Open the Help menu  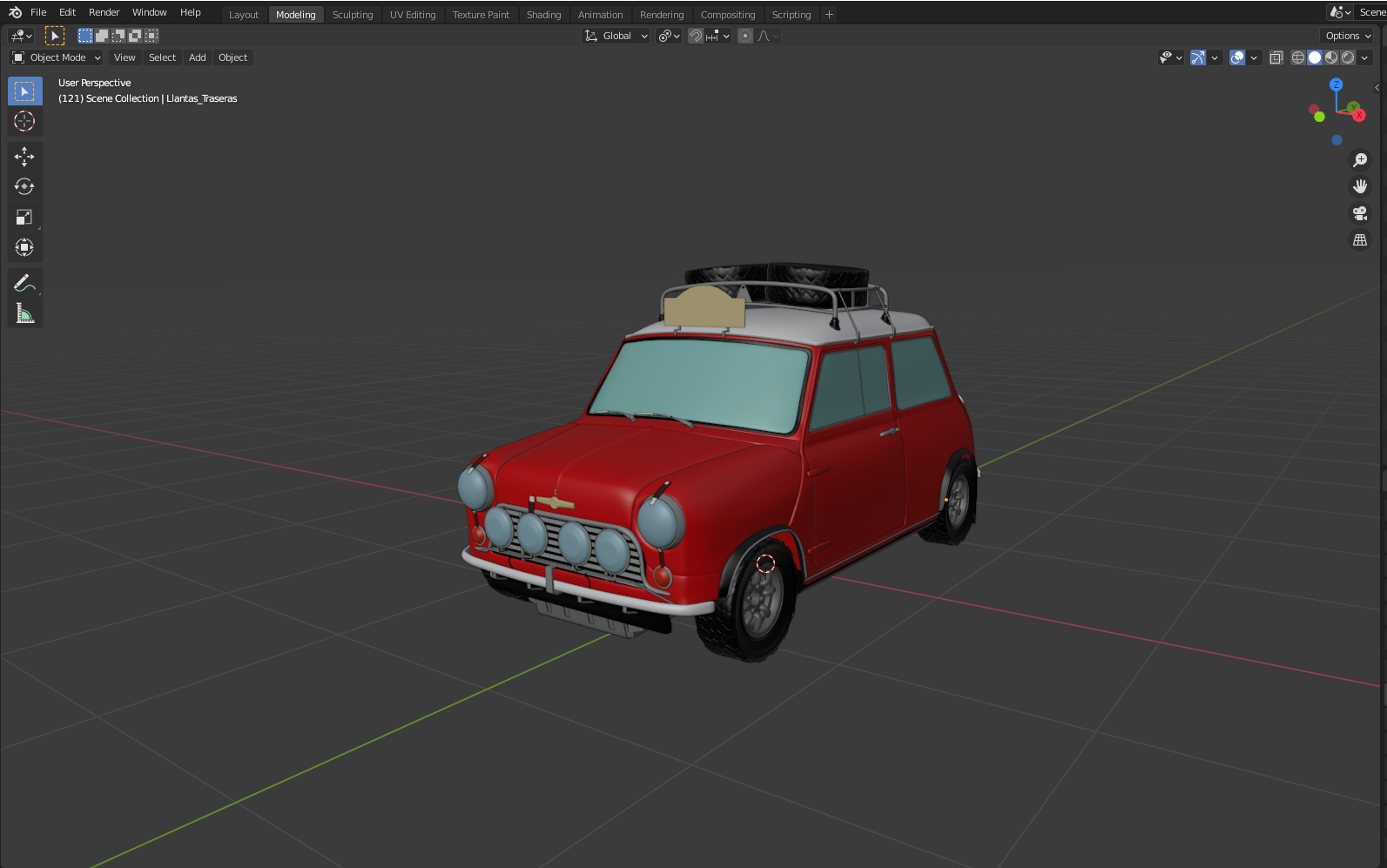tap(190, 12)
